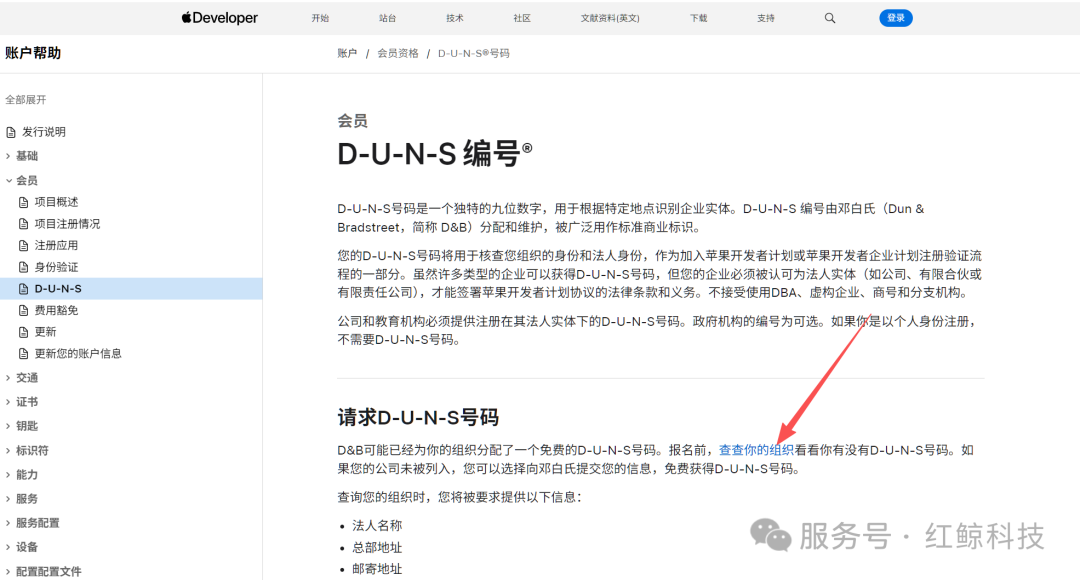Viewport: 1080px width, 580px height.
Task: Expand the 服务 section chevron
Action: pyautogui.click(x=8, y=499)
